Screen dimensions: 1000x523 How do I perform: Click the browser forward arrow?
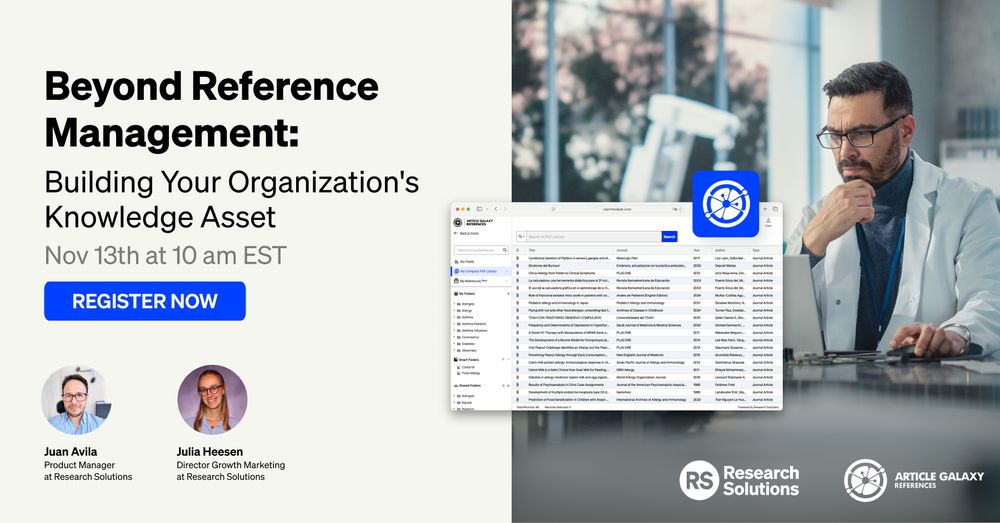coord(505,209)
